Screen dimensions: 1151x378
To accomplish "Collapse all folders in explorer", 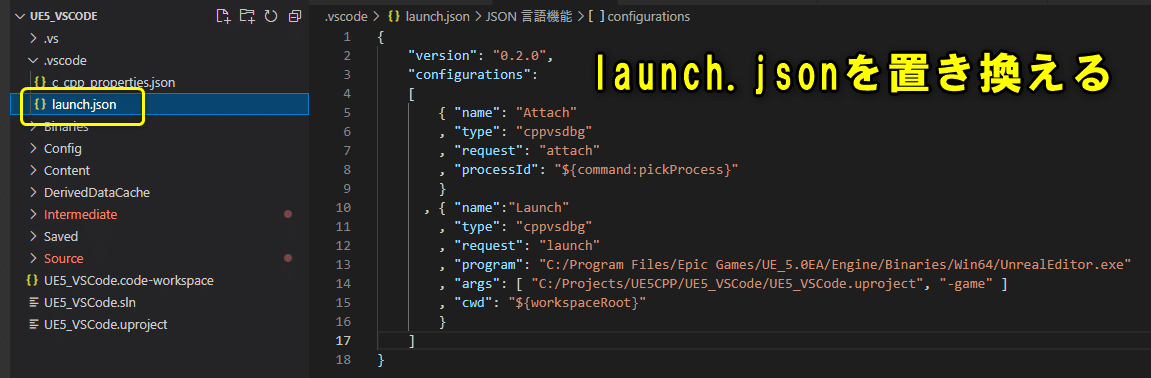I will [295, 15].
